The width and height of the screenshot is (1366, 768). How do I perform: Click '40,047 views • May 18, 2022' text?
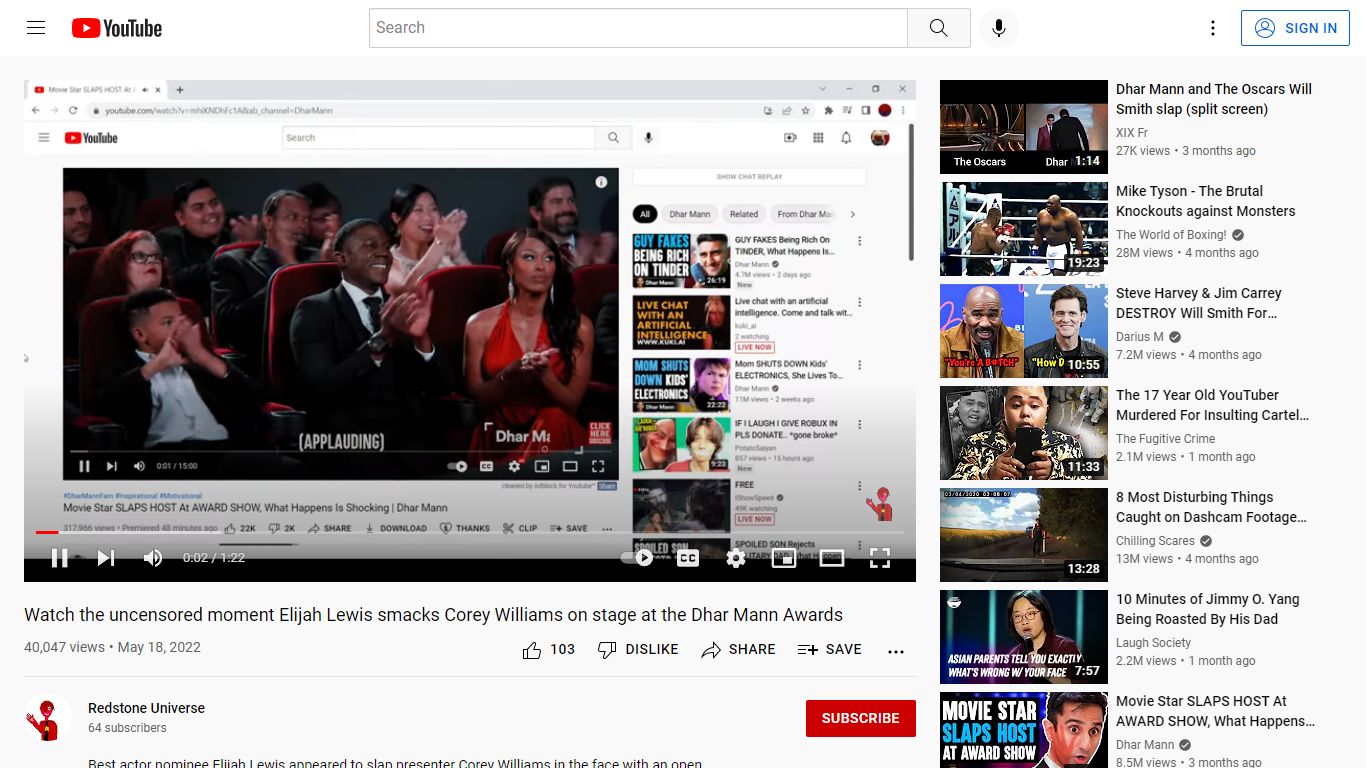(x=113, y=647)
